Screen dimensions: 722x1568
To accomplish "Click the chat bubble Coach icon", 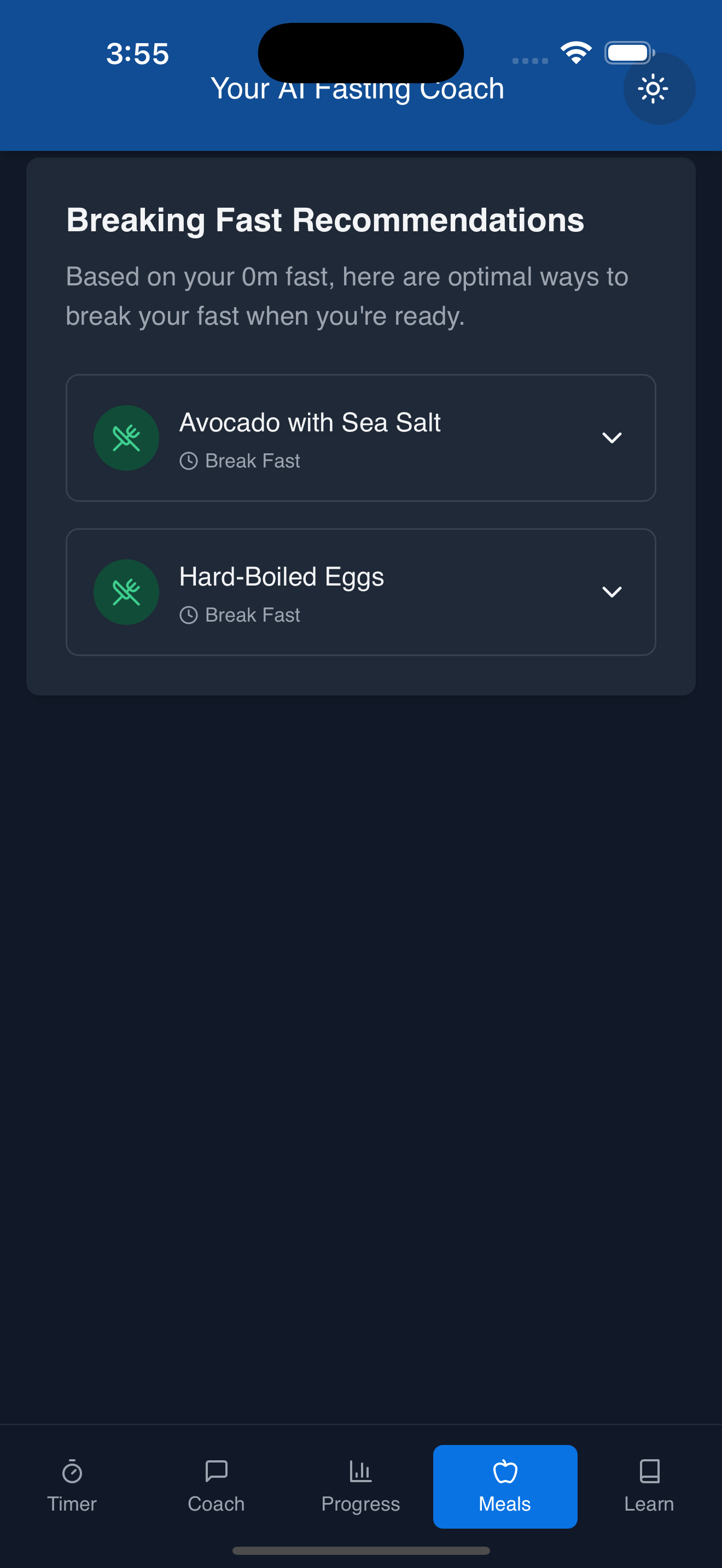I will (x=216, y=1471).
